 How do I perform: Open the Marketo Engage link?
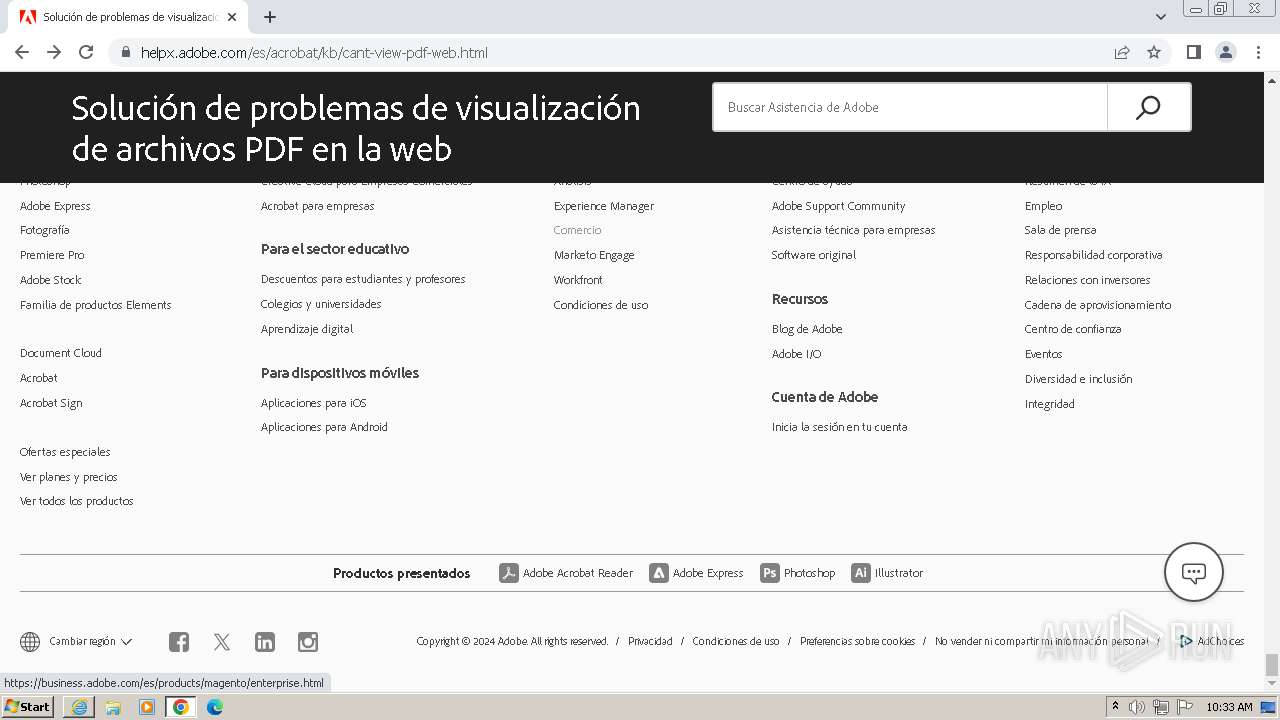click(x=594, y=255)
